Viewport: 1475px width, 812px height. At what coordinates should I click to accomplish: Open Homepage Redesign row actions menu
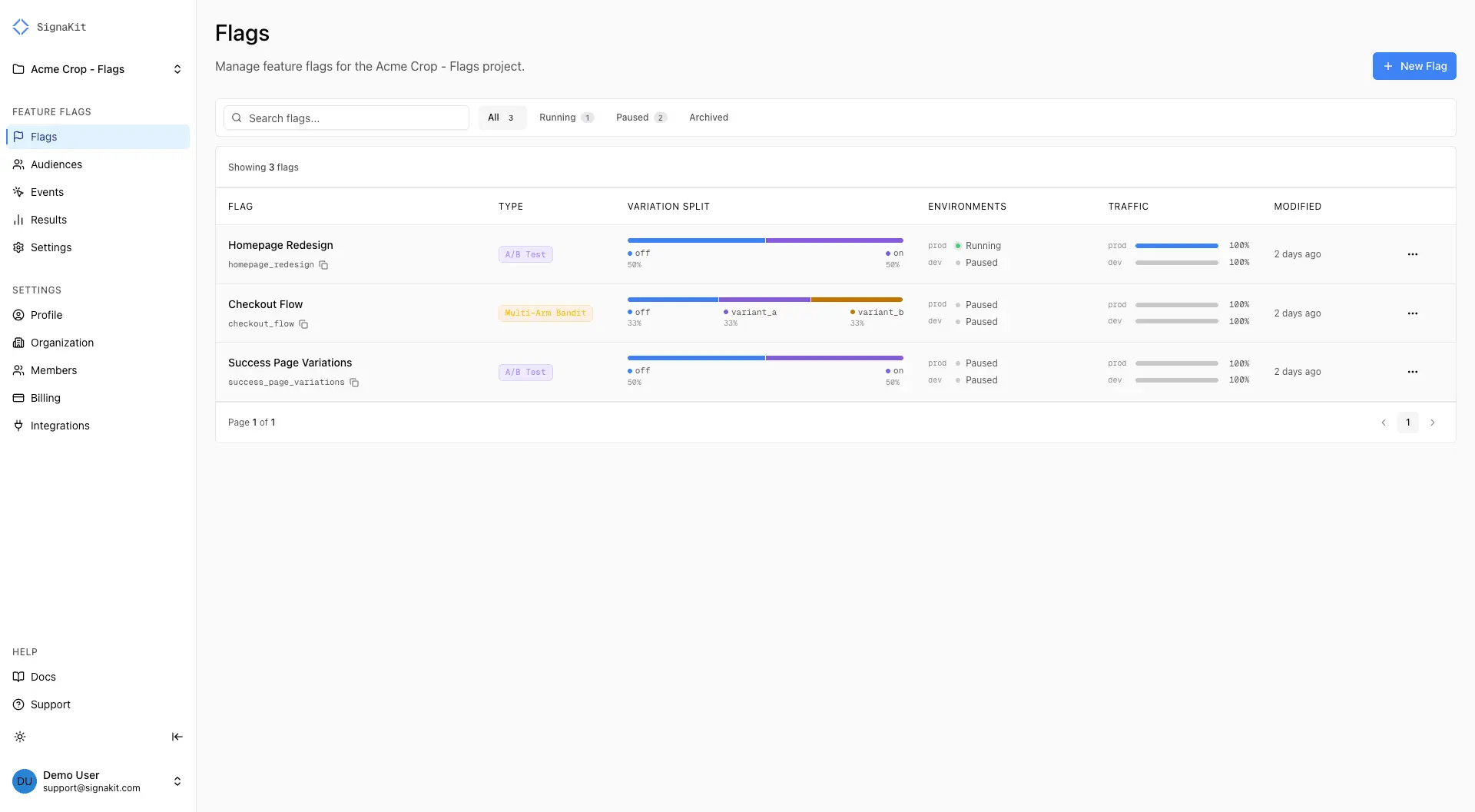(x=1413, y=254)
